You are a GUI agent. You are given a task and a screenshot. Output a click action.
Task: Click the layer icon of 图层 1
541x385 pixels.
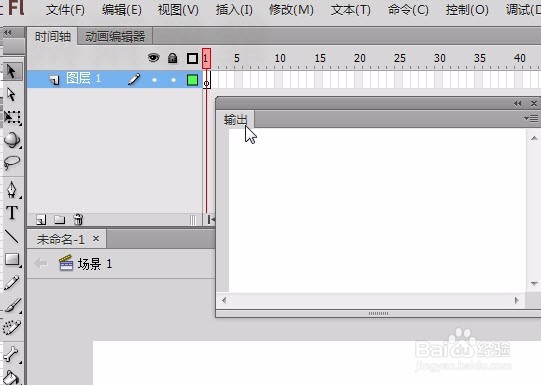point(54,80)
